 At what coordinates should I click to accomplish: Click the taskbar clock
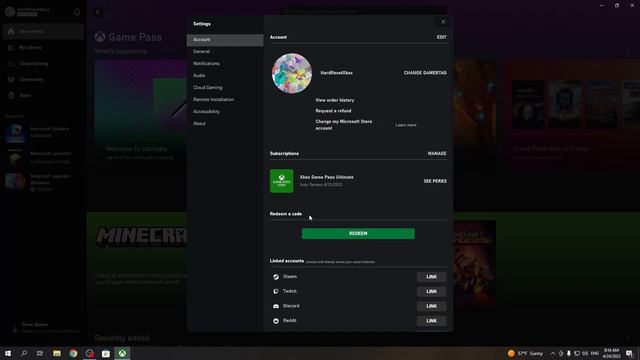click(611, 353)
